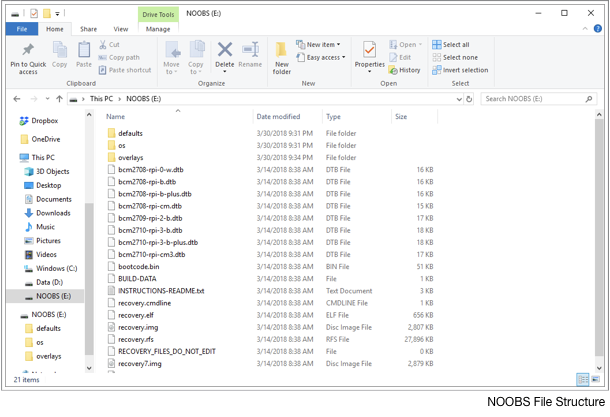Click Invert selection in ribbon
The width and height of the screenshot is (610, 417).
point(460,70)
